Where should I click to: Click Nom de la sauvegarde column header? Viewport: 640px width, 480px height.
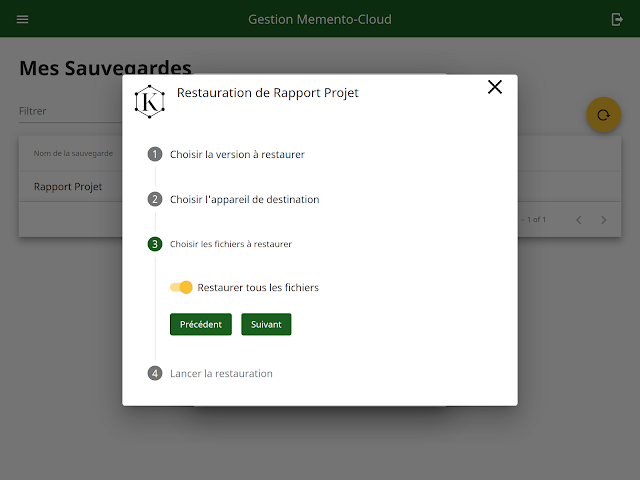tap(73, 153)
